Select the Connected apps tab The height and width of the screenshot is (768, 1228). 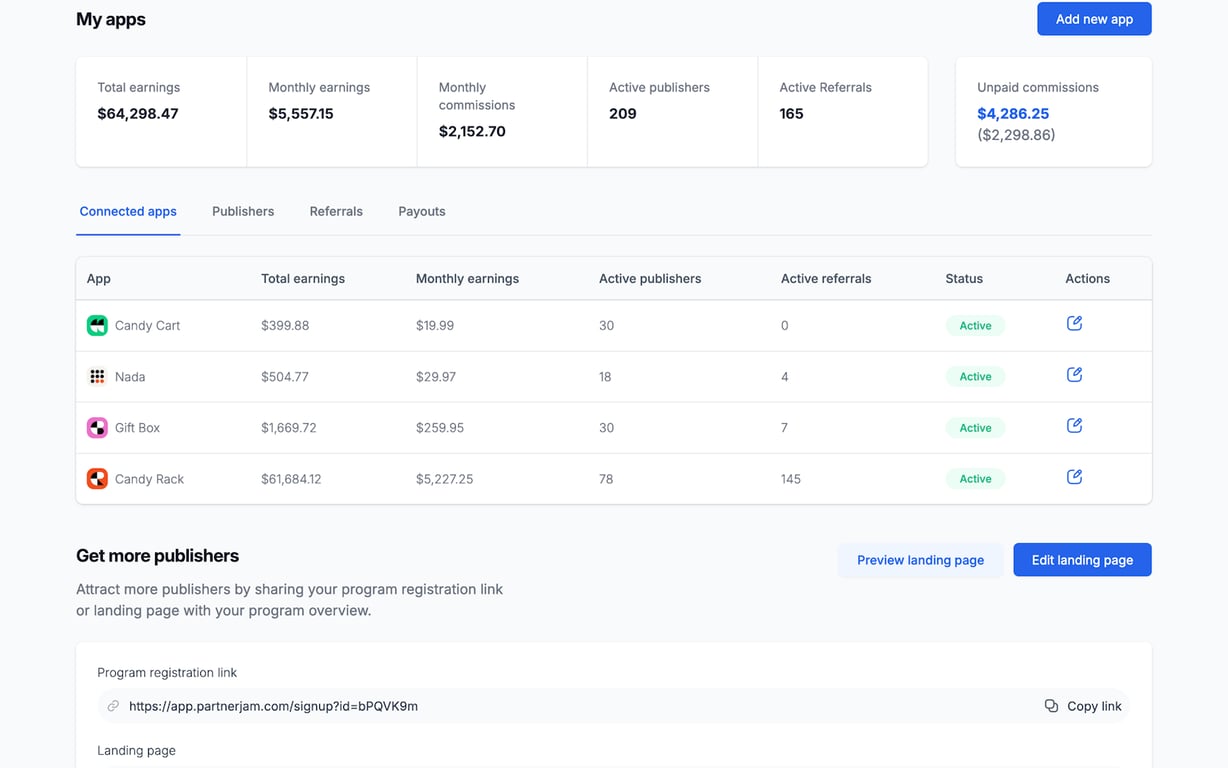point(128,211)
